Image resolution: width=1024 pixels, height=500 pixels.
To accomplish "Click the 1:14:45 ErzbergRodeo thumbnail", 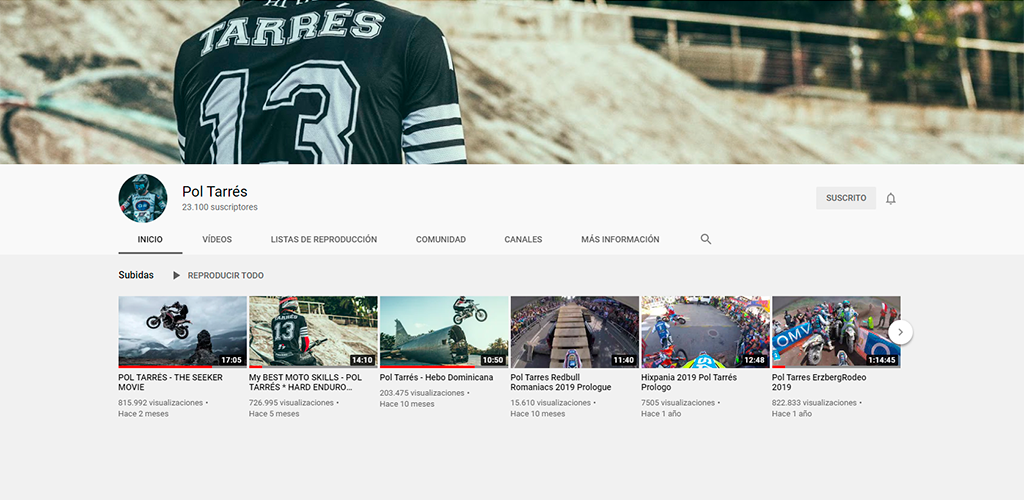I will tap(836, 332).
